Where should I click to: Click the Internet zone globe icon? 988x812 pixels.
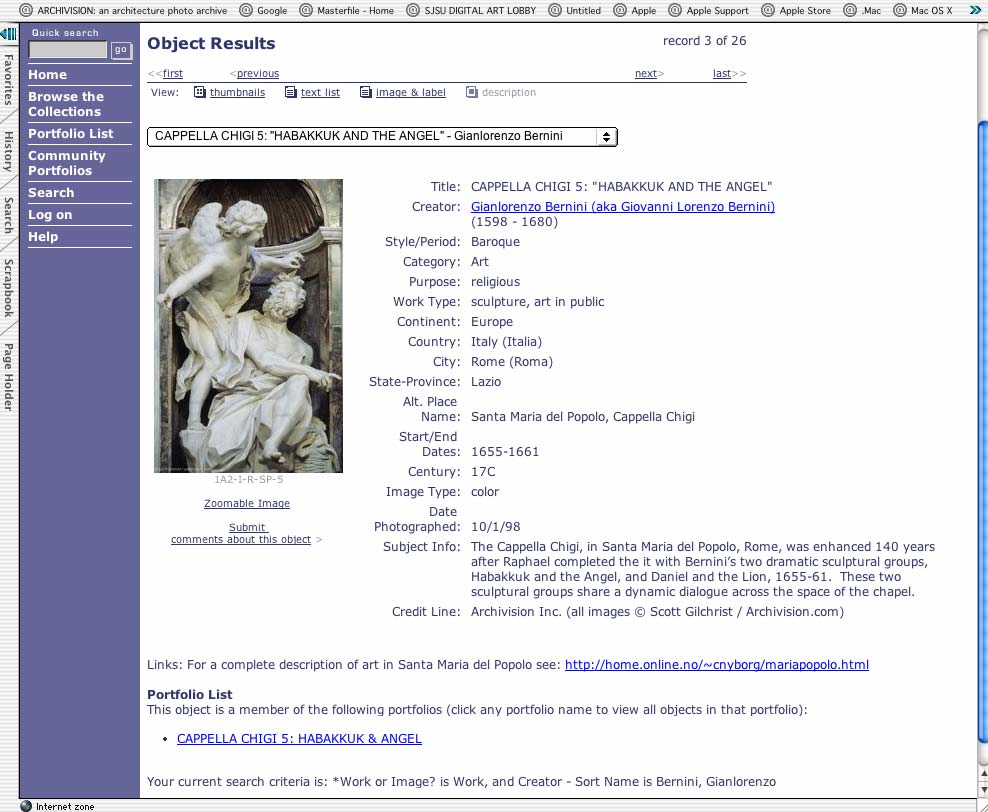(26, 806)
